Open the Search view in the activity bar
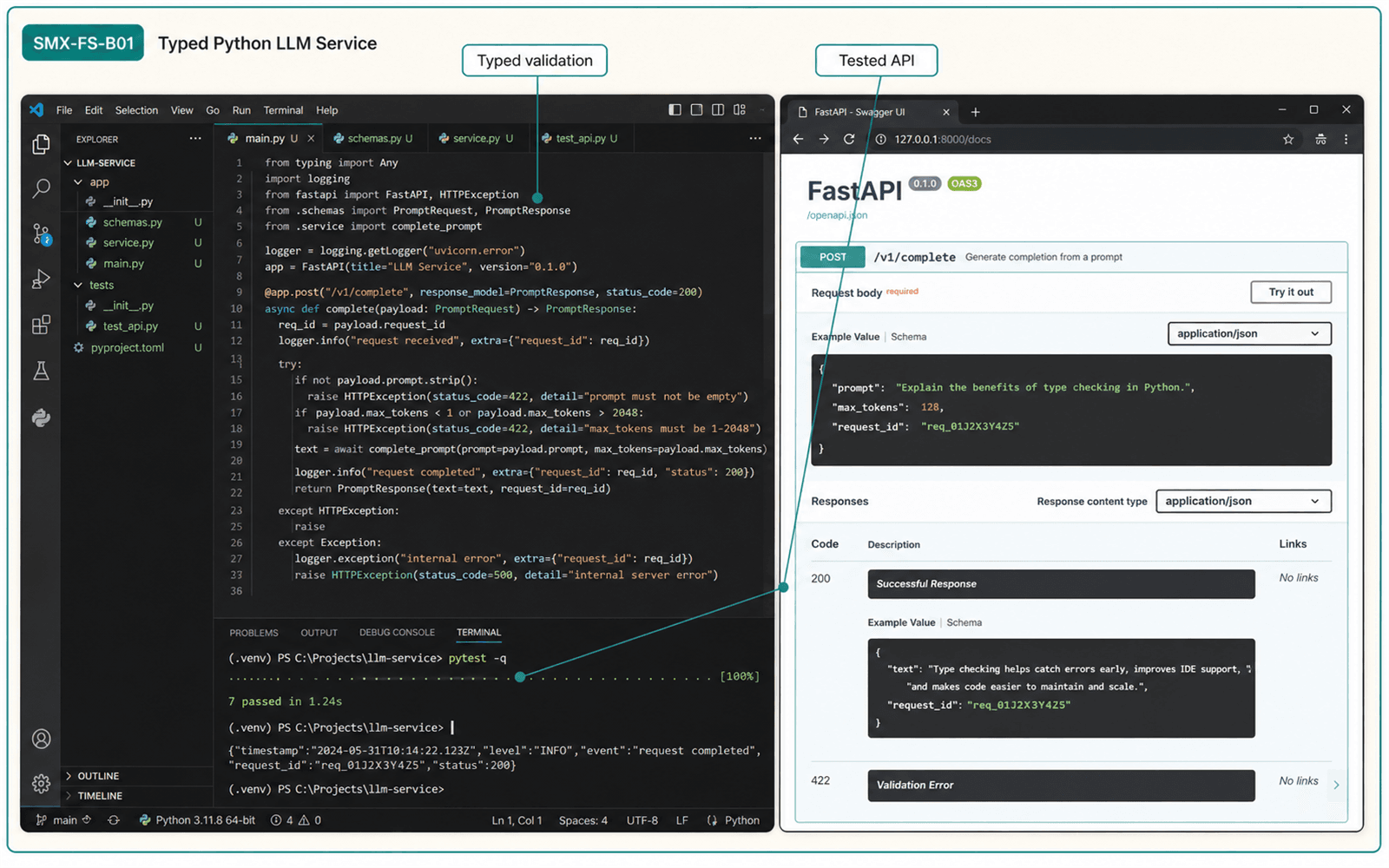 point(41,188)
